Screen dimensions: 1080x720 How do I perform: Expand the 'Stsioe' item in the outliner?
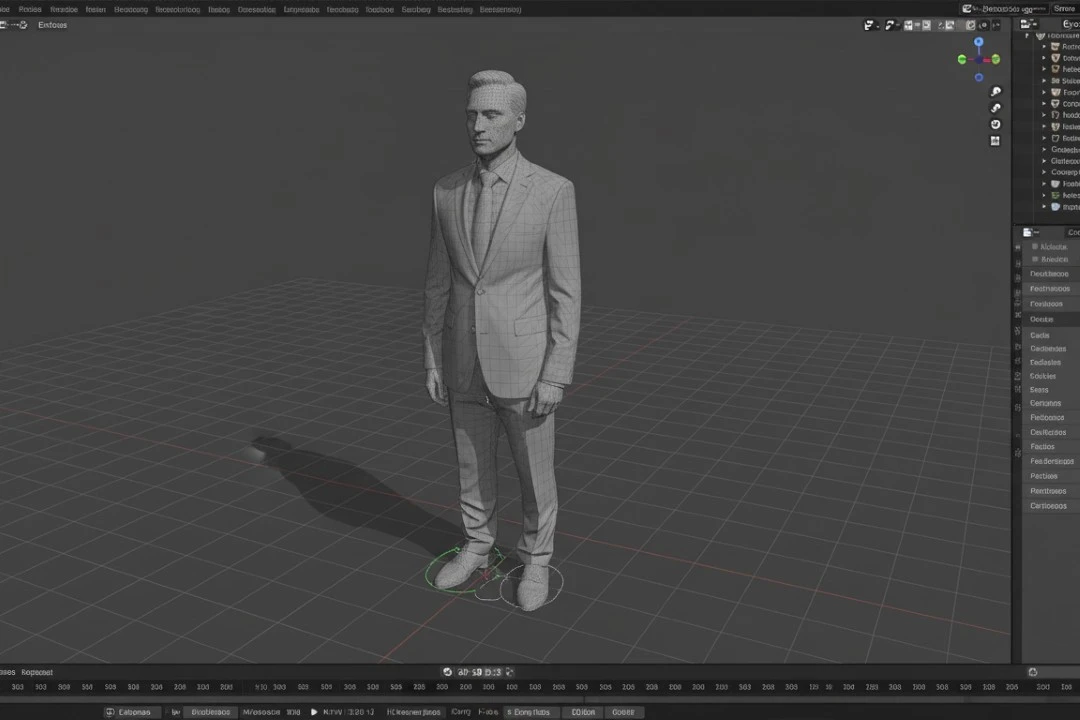1044,81
